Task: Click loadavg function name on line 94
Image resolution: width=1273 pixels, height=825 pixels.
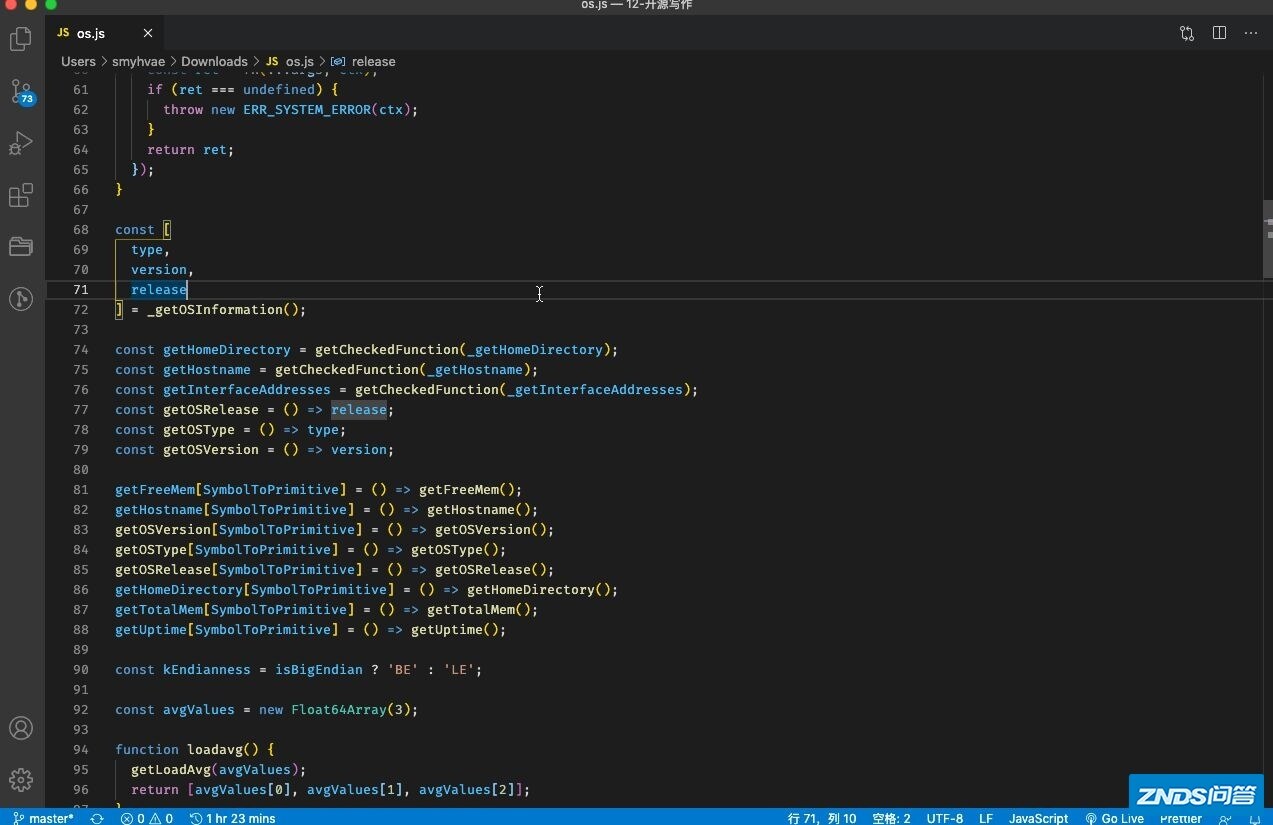Action: [x=215, y=749]
